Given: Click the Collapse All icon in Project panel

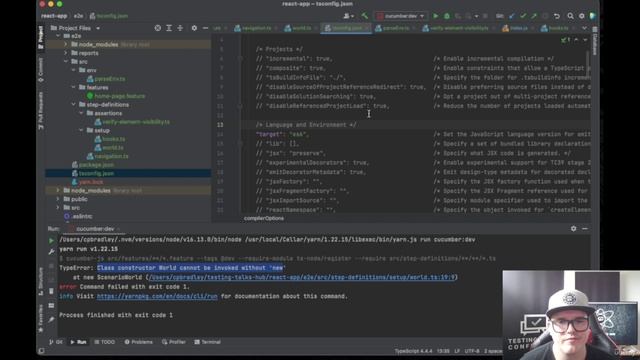Looking at the screenshot, I should pos(180,28).
